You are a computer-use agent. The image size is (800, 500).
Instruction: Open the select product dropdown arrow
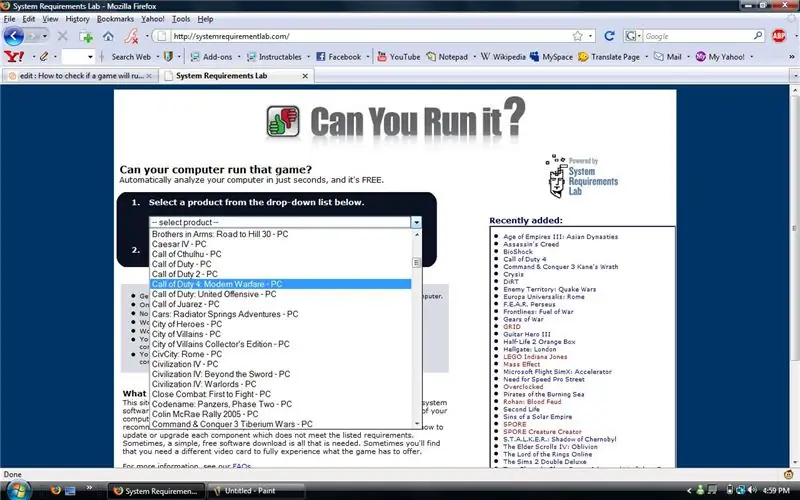tap(416, 222)
